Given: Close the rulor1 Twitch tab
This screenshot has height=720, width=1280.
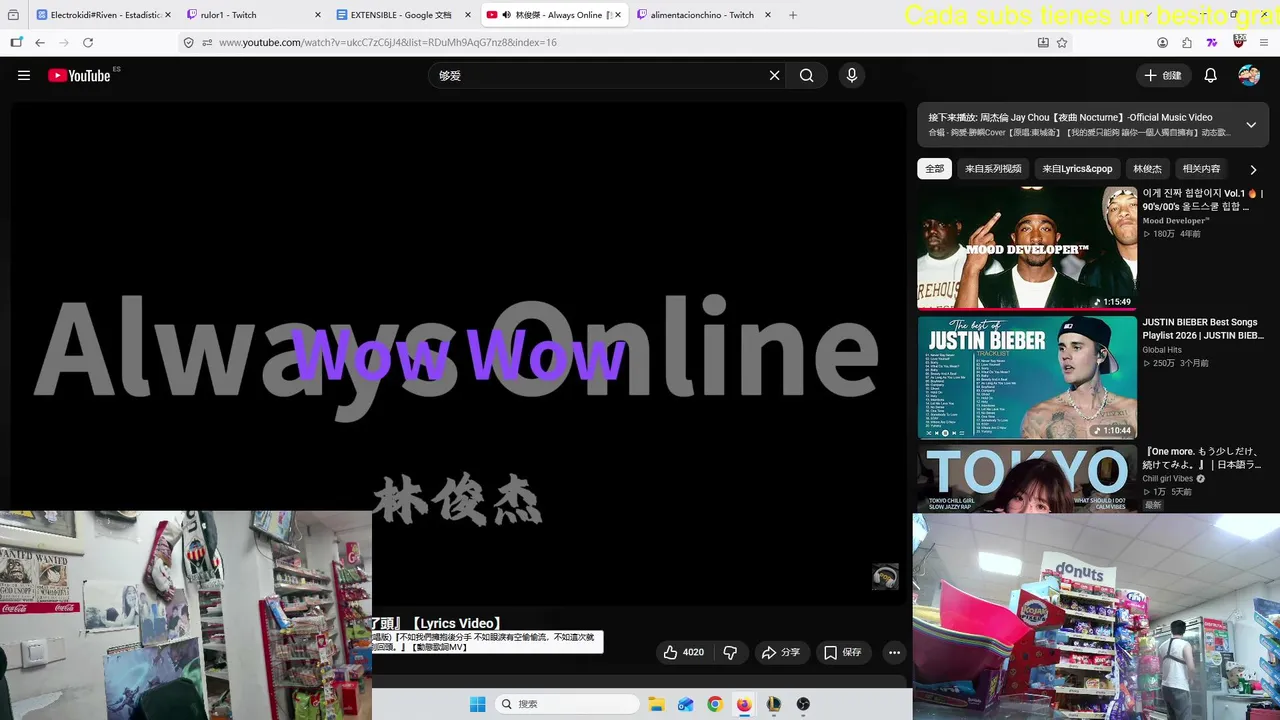Looking at the screenshot, I should (x=317, y=15).
